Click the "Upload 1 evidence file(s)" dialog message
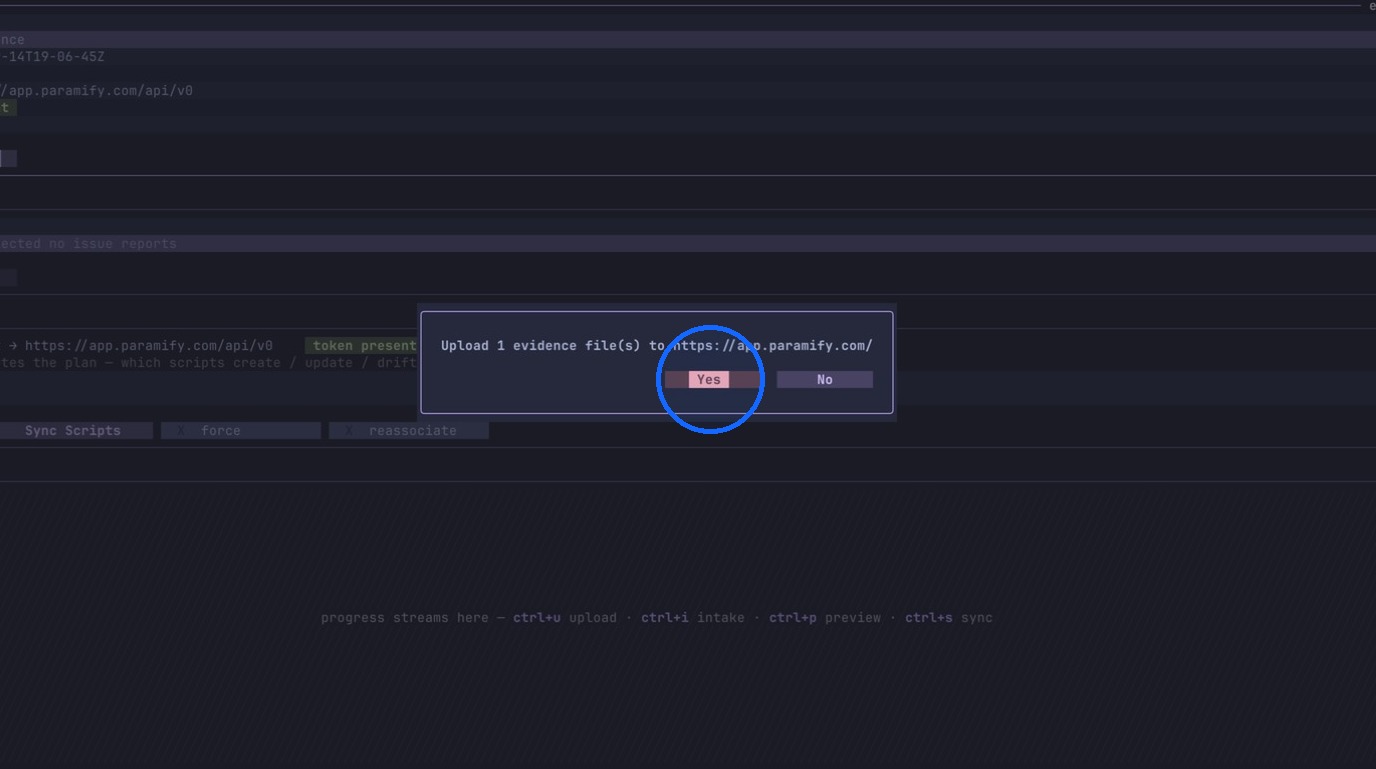 point(656,346)
